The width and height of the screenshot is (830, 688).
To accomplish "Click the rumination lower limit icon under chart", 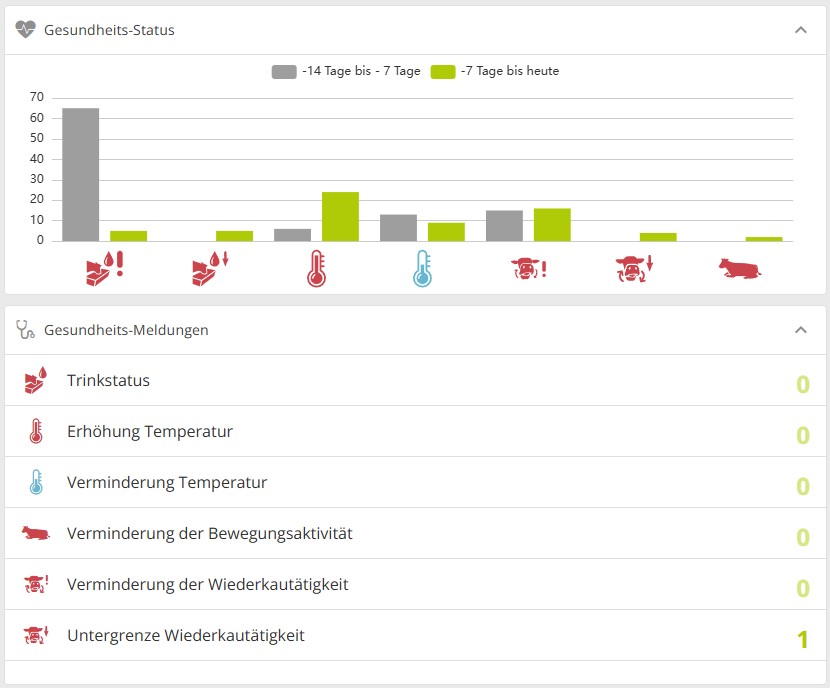I will pos(634,268).
